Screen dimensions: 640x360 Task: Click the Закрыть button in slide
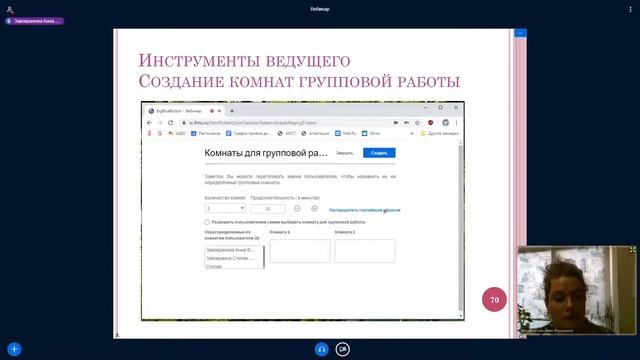click(x=344, y=153)
